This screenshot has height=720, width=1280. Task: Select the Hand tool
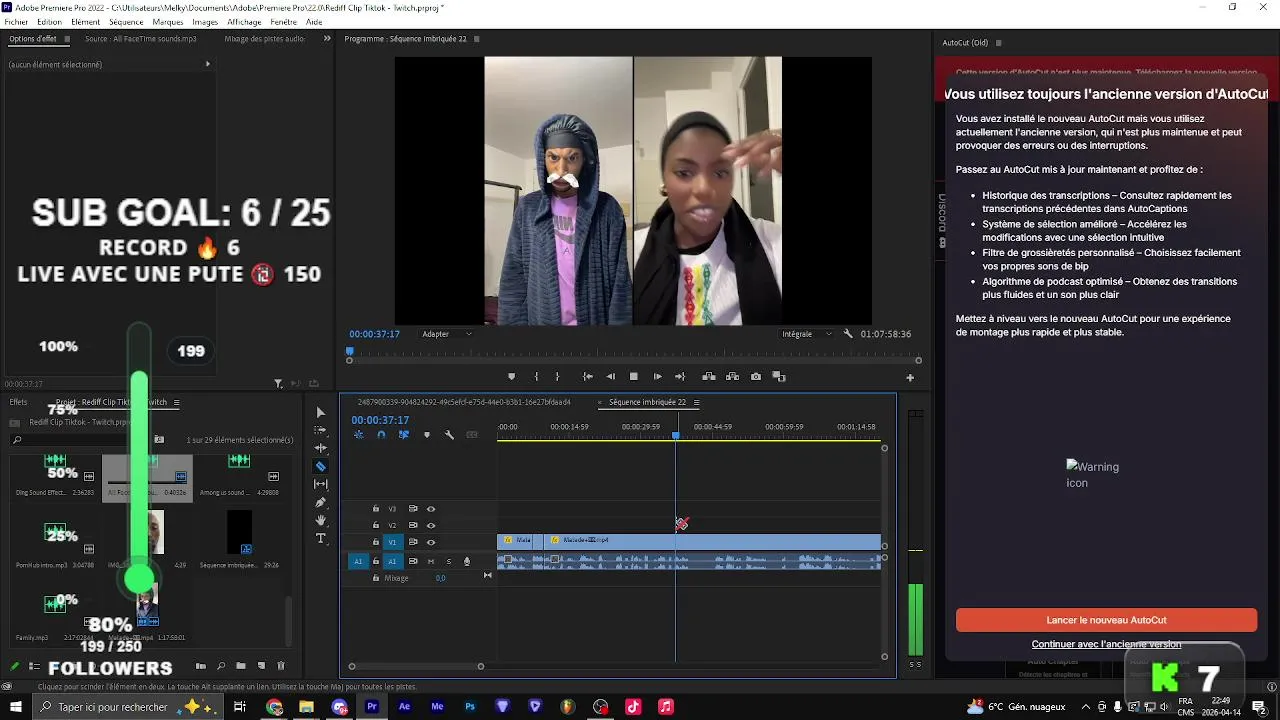pos(320,520)
